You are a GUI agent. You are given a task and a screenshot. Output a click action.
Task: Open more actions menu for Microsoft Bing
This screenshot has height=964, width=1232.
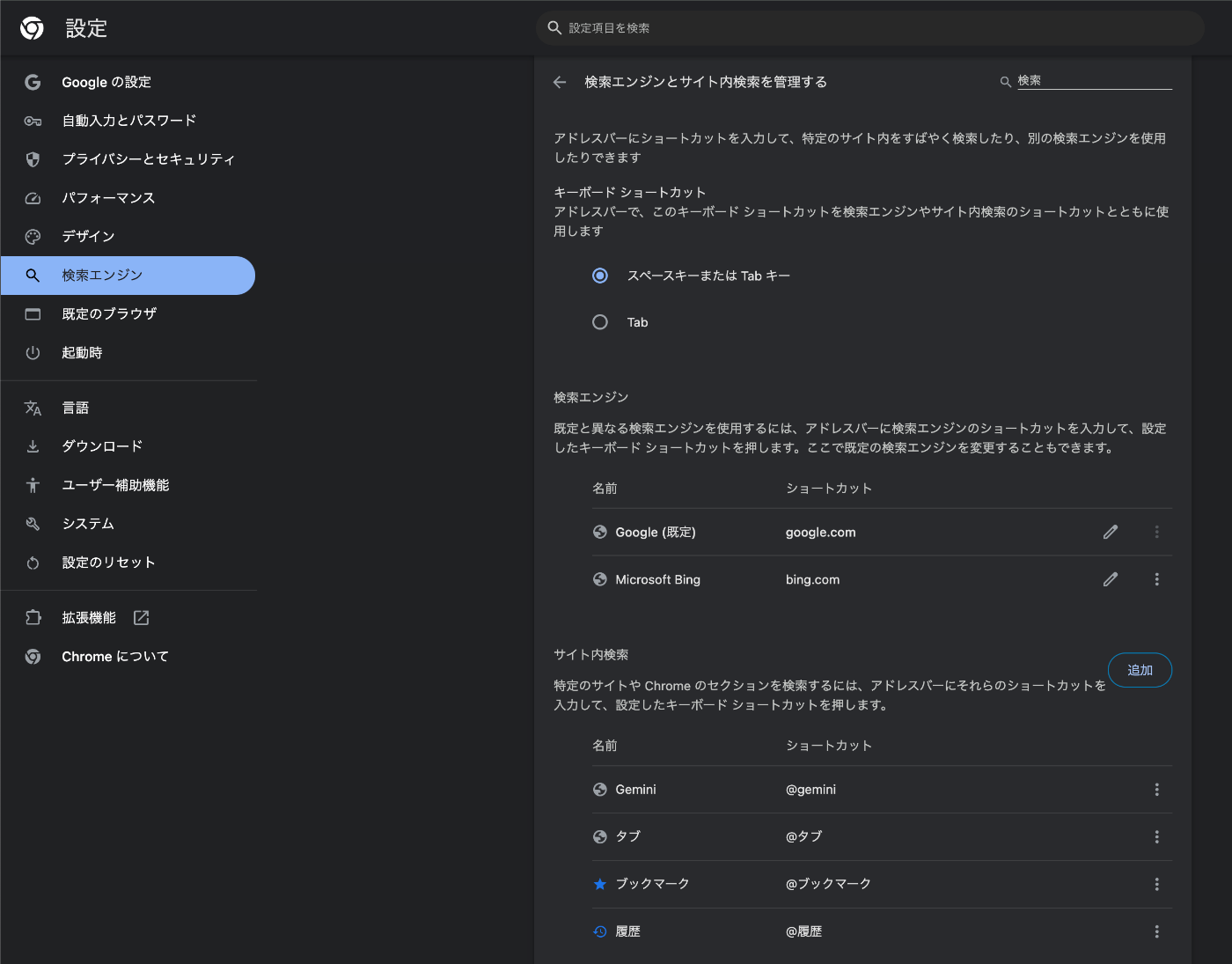(x=1156, y=579)
